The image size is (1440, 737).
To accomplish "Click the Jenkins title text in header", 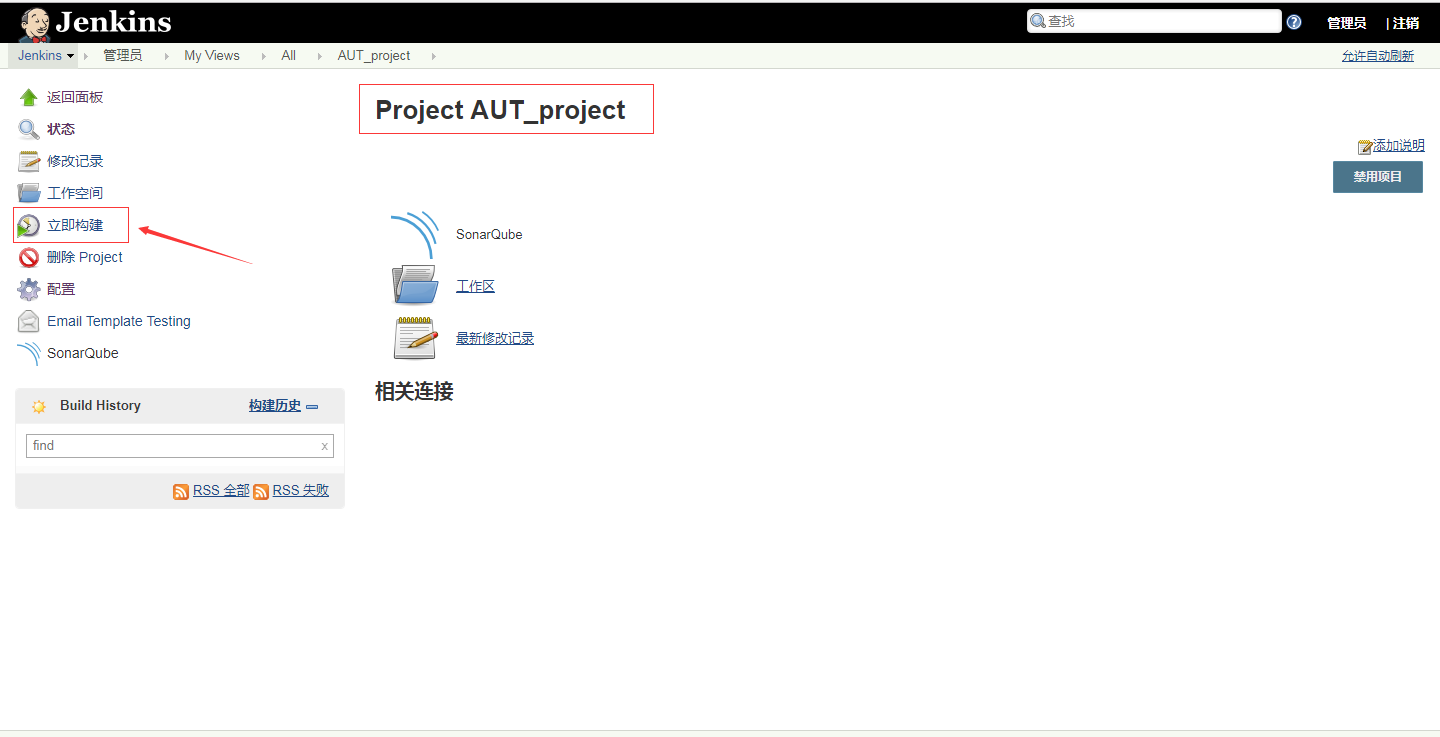I will (114, 22).
